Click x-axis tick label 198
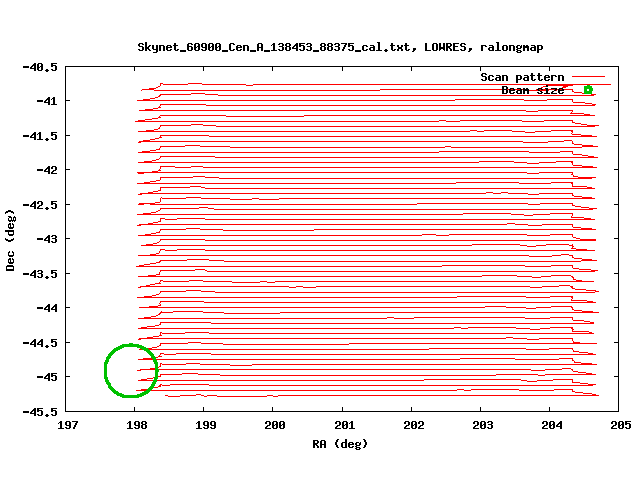Image resolution: width=640 pixels, height=480 pixels. pyautogui.click(x=136, y=425)
